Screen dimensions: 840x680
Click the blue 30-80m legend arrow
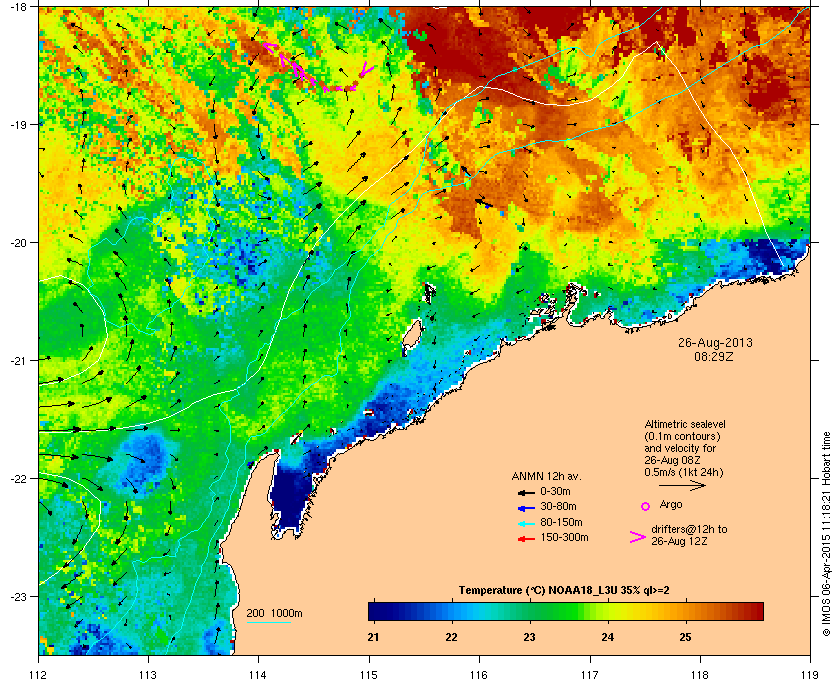coord(526,507)
